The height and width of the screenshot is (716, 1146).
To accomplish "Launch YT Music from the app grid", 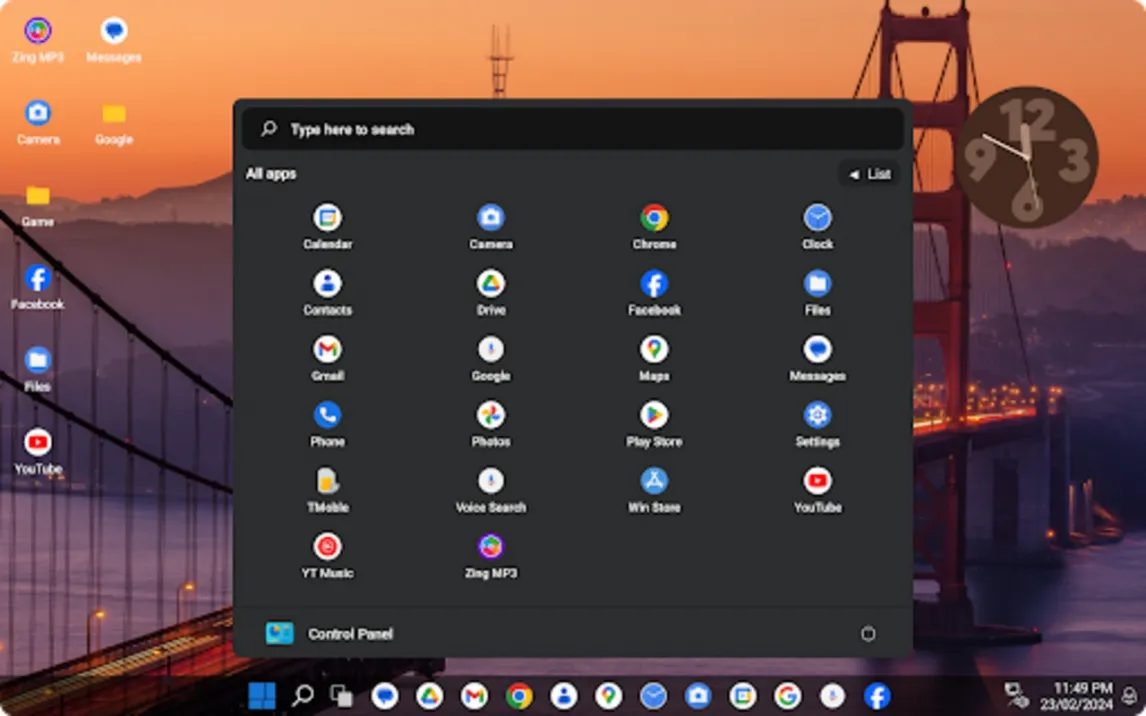I will click(327, 547).
